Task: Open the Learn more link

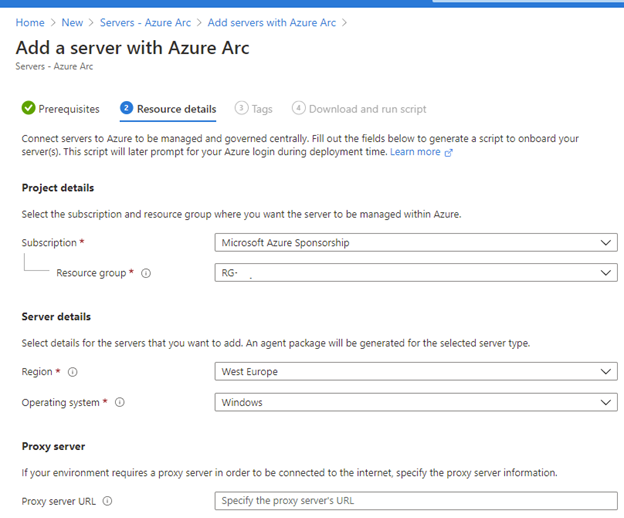Action: click(414, 152)
